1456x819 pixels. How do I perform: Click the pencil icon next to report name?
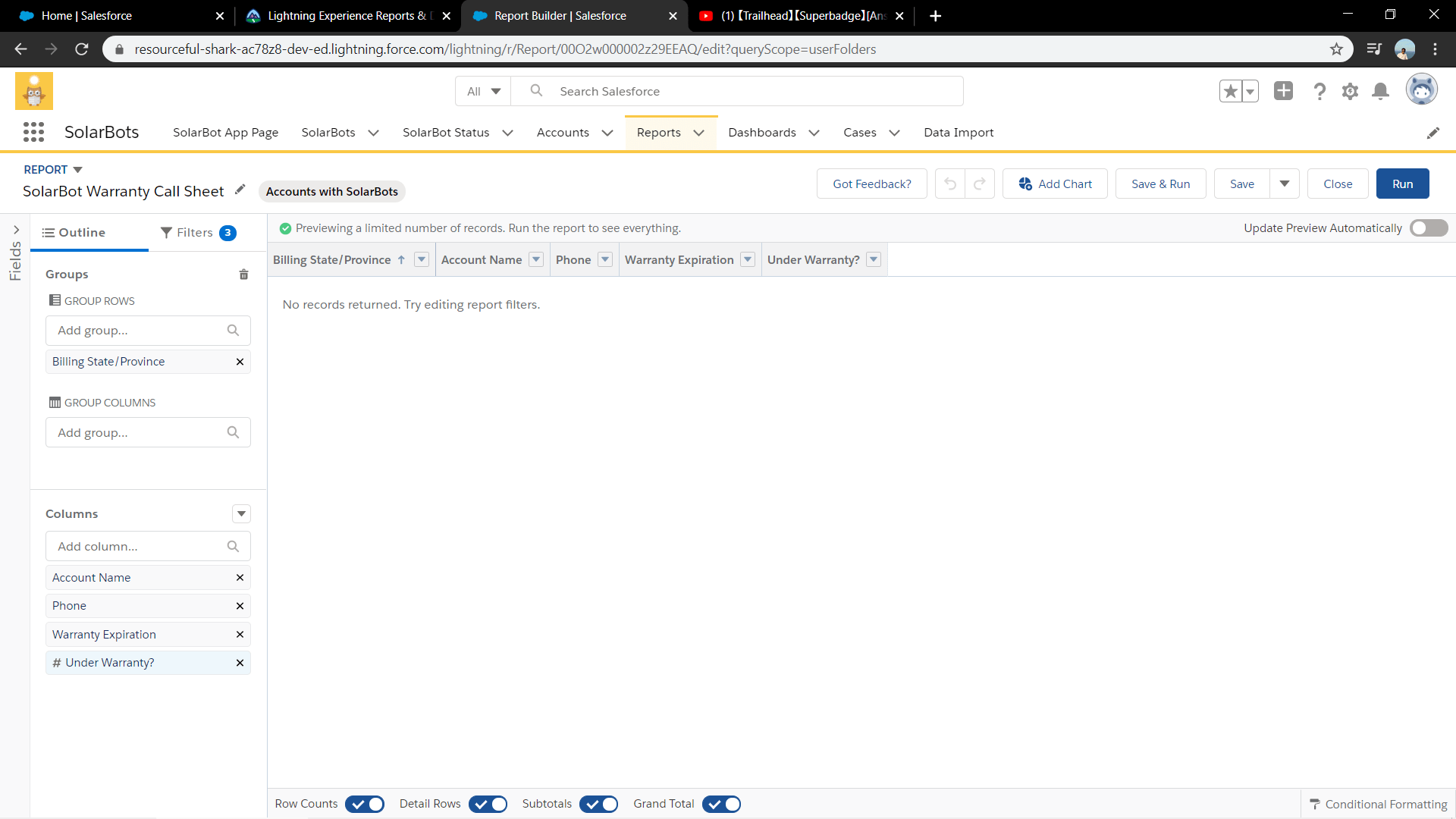point(240,190)
